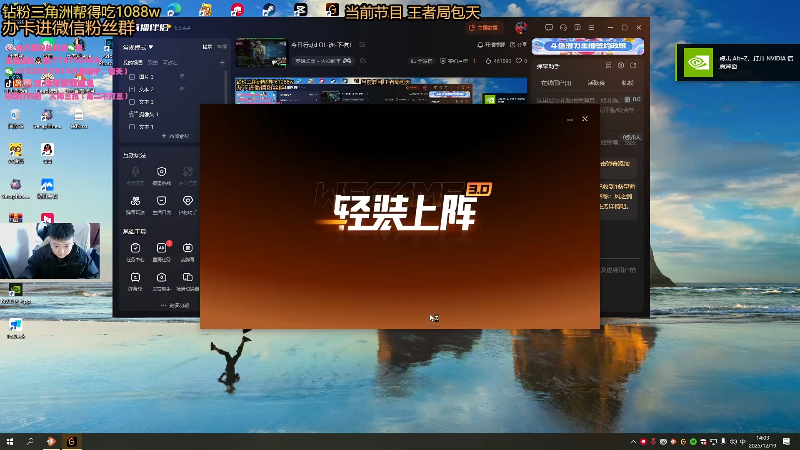This screenshot has width=800, height=450.
Task: Click the NVIDIA overlay notification
Action: click(x=738, y=62)
